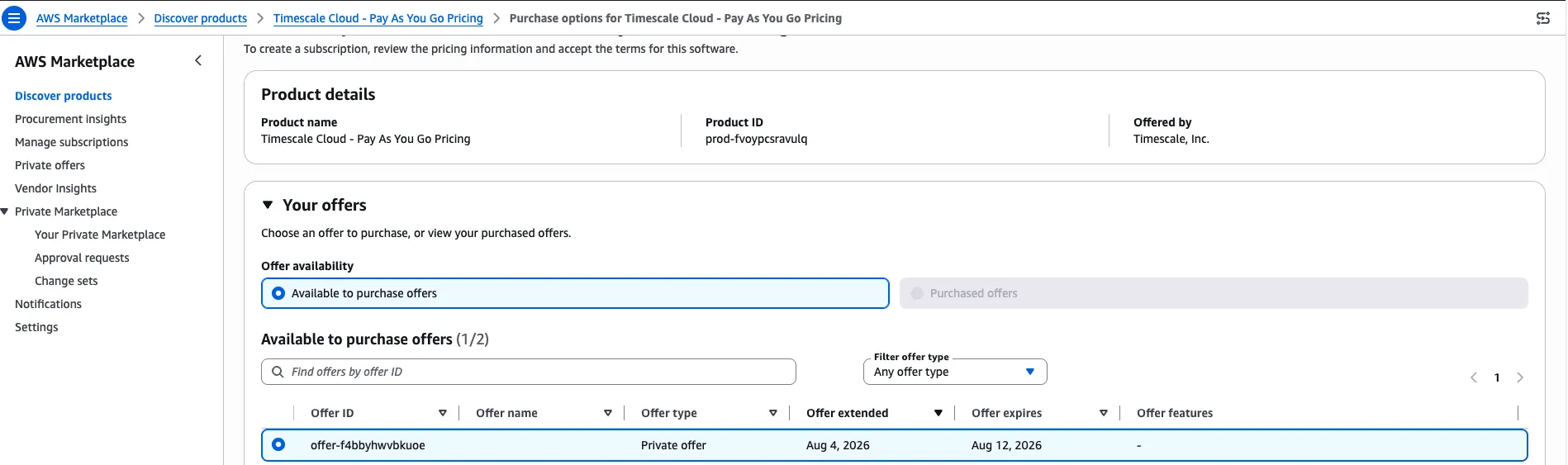The height and width of the screenshot is (465, 1568).
Task: Open the hamburger navigation menu icon
Action: click(14, 17)
